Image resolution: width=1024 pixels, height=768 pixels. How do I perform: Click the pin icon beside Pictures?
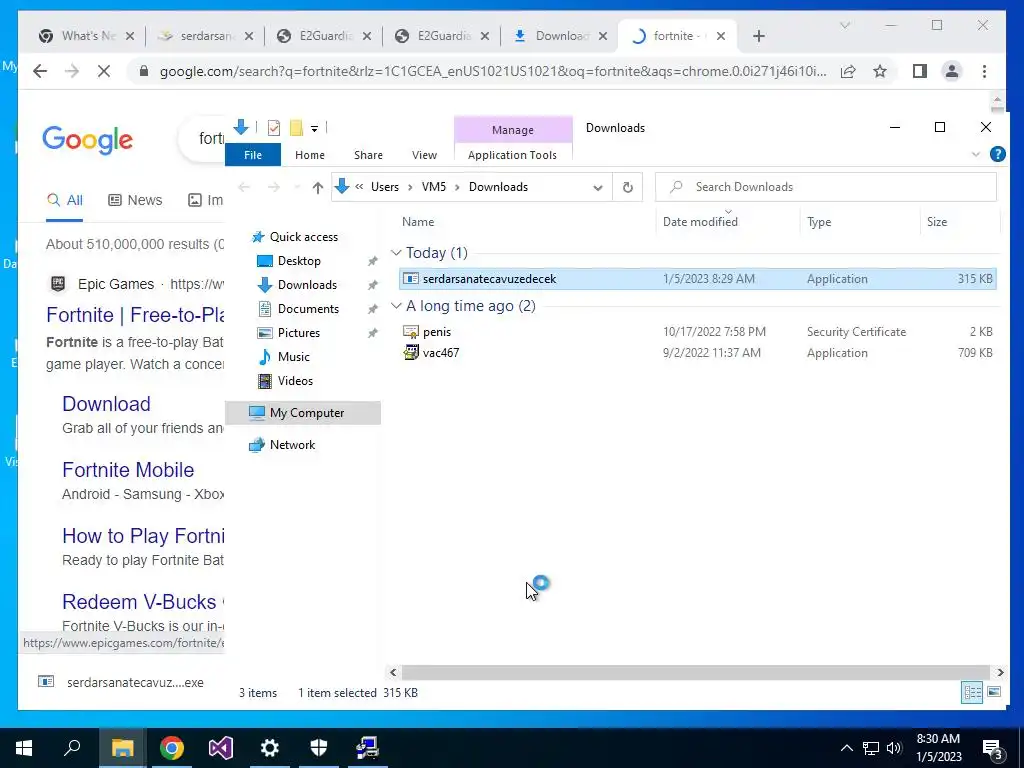click(x=372, y=333)
